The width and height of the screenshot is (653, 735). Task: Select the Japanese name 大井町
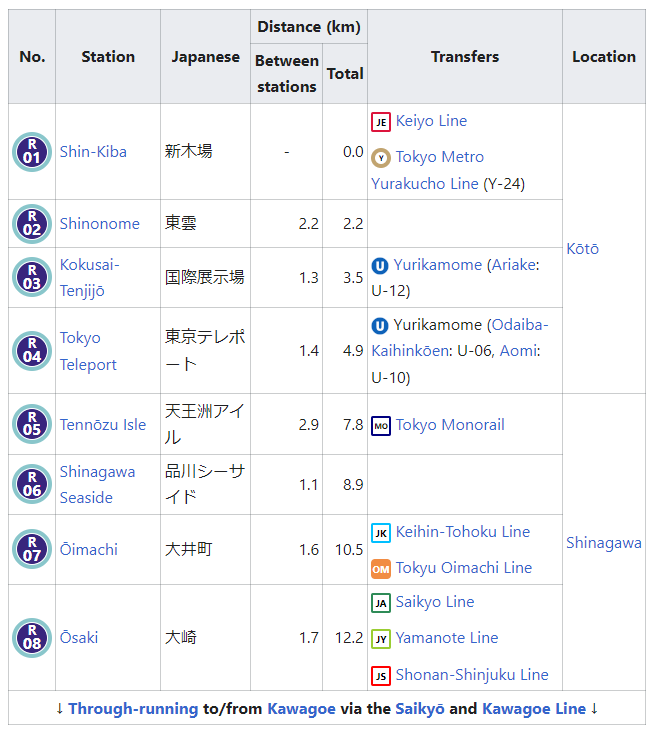(188, 549)
